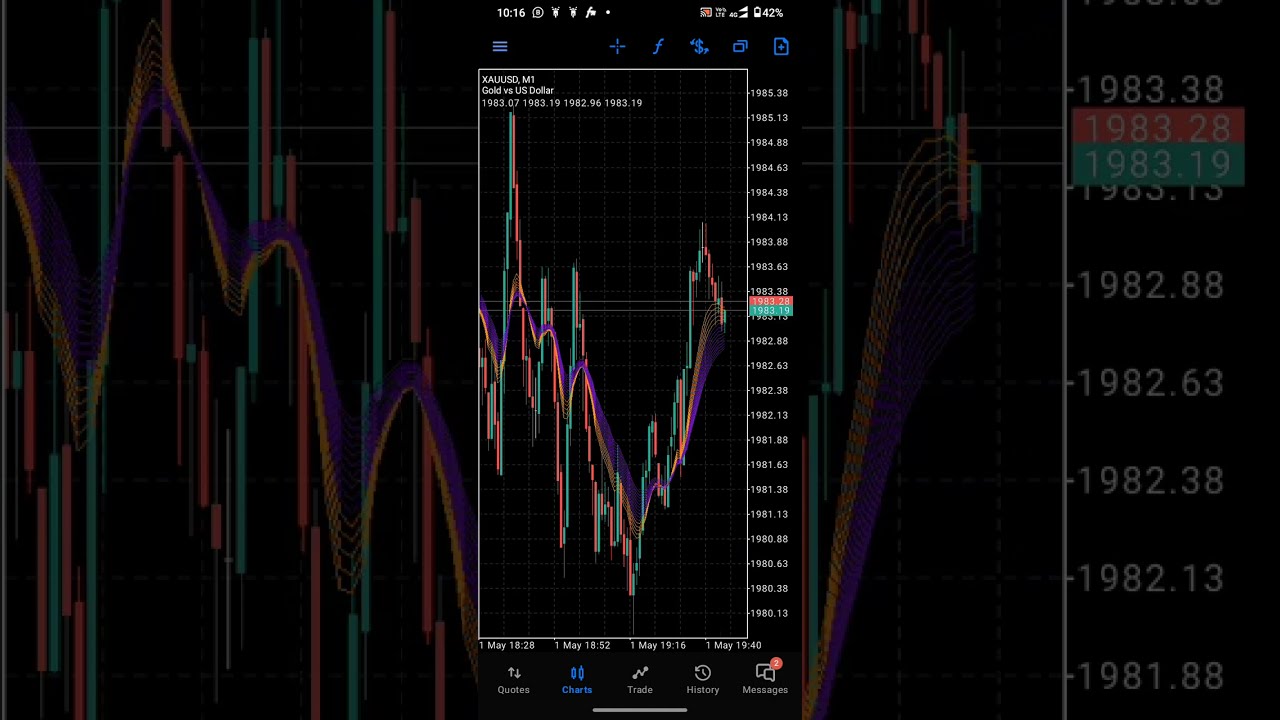Tap the battery 42% status indicator
1280x720 pixels.
pyautogui.click(x=768, y=13)
